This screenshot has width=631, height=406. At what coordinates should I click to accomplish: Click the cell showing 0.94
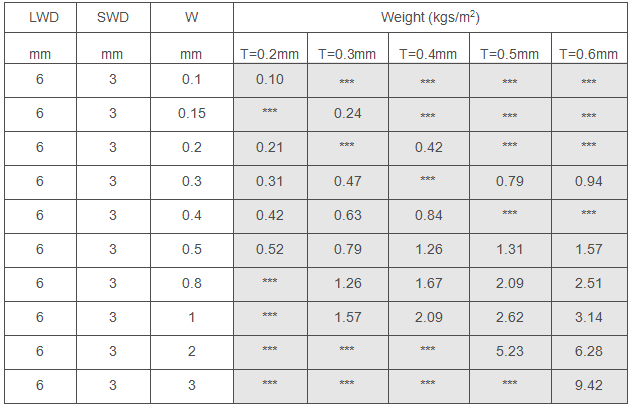pos(588,181)
